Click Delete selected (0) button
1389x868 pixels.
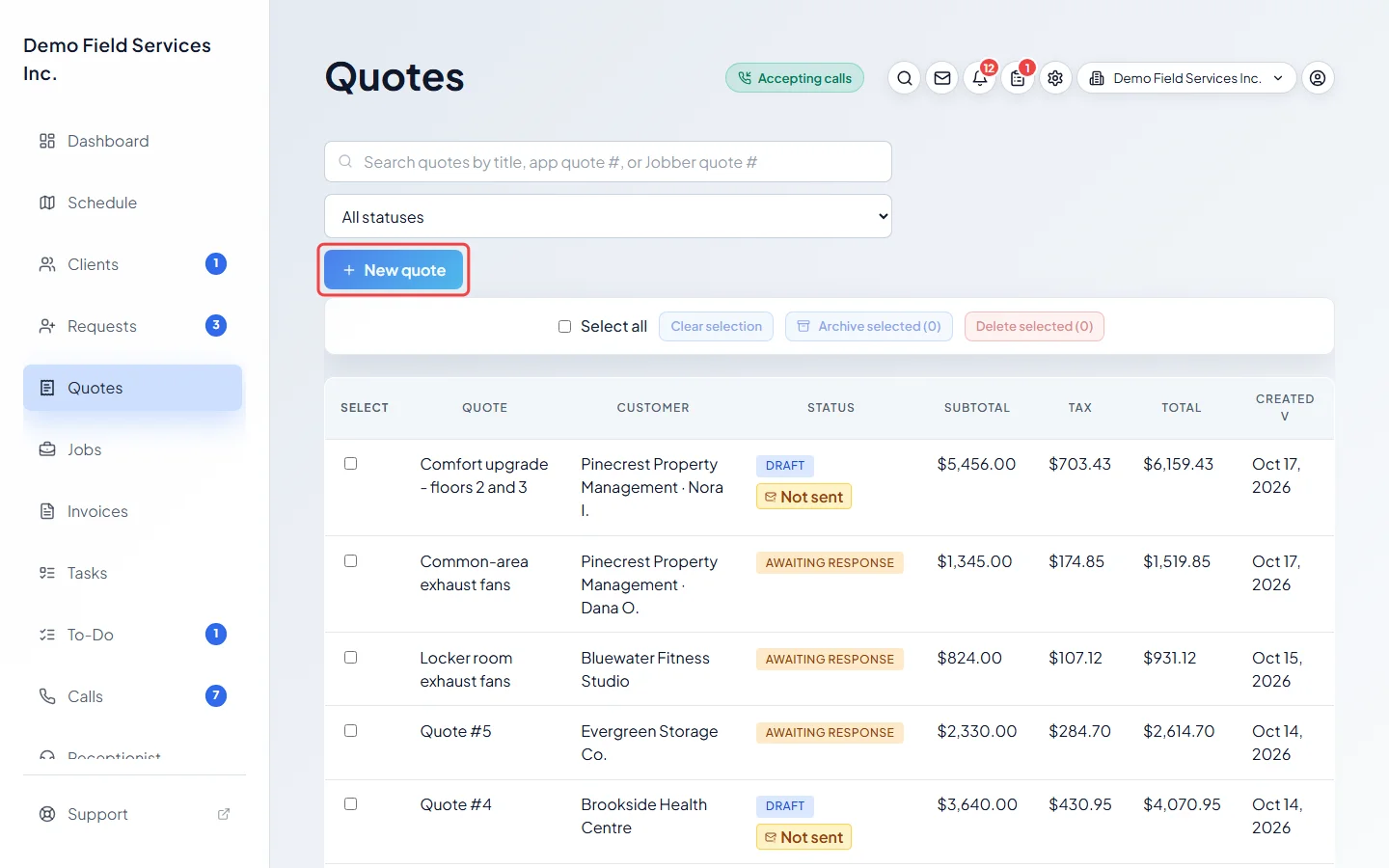(x=1034, y=327)
